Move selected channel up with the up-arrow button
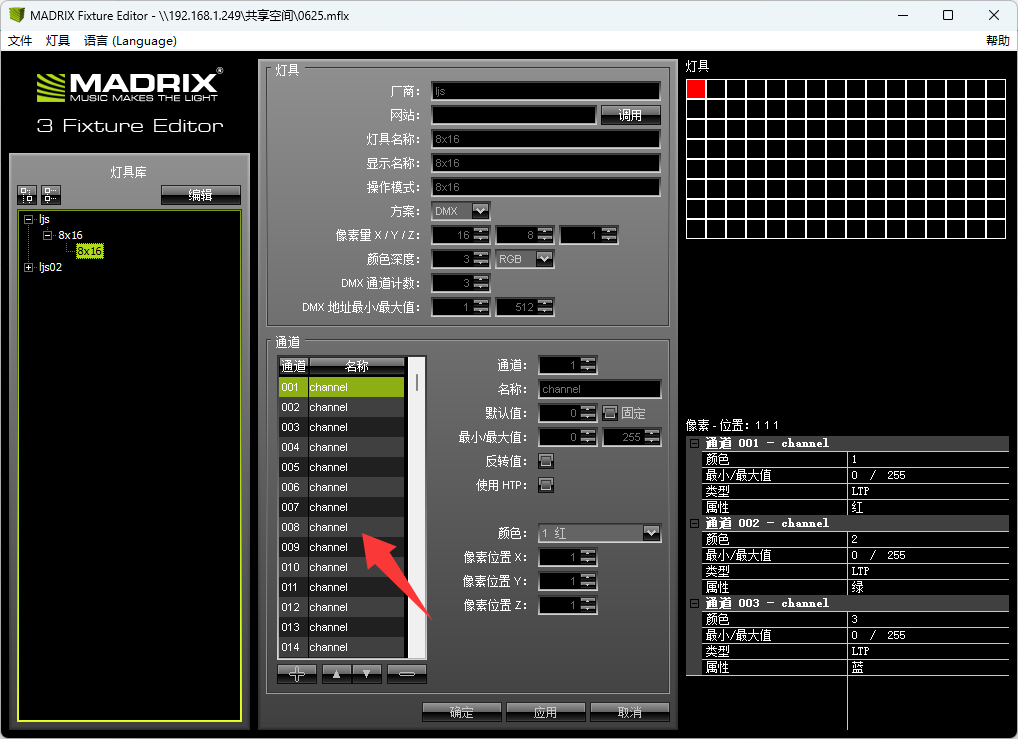The image size is (1018, 739). (x=336, y=674)
